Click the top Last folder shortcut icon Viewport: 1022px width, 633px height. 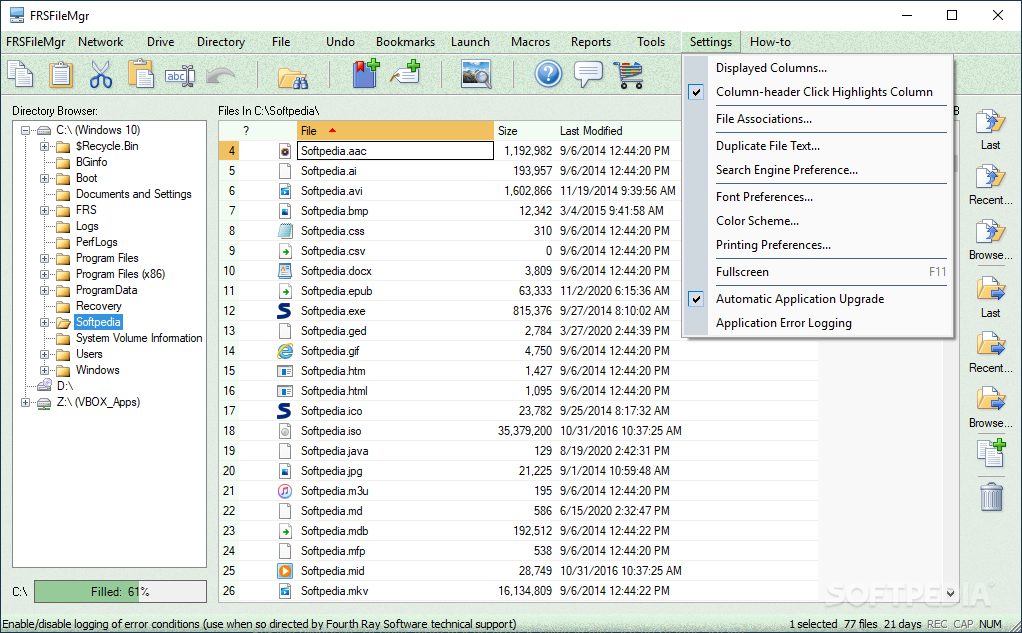990,122
